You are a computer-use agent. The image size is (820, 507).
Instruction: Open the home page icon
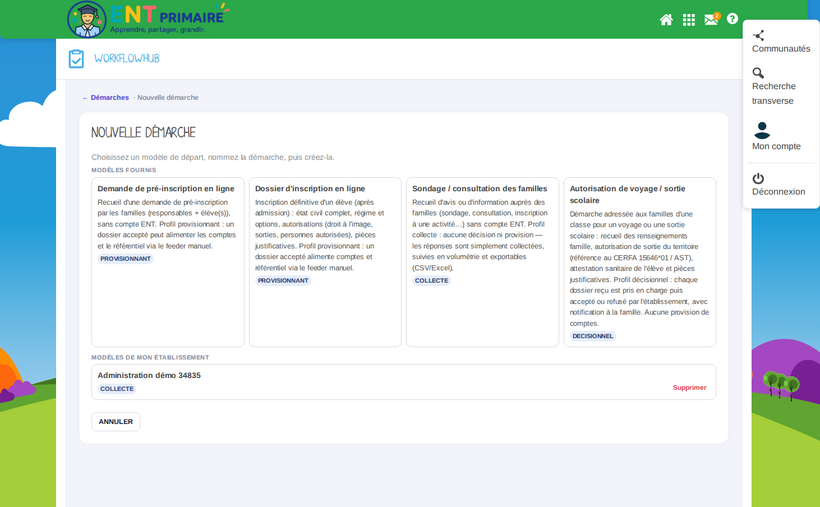pos(666,20)
